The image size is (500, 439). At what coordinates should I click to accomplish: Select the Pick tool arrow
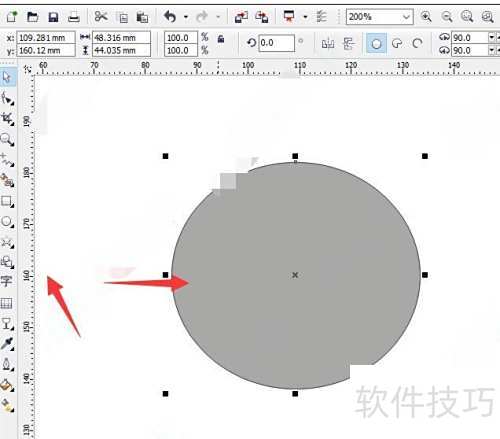tap(7, 77)
